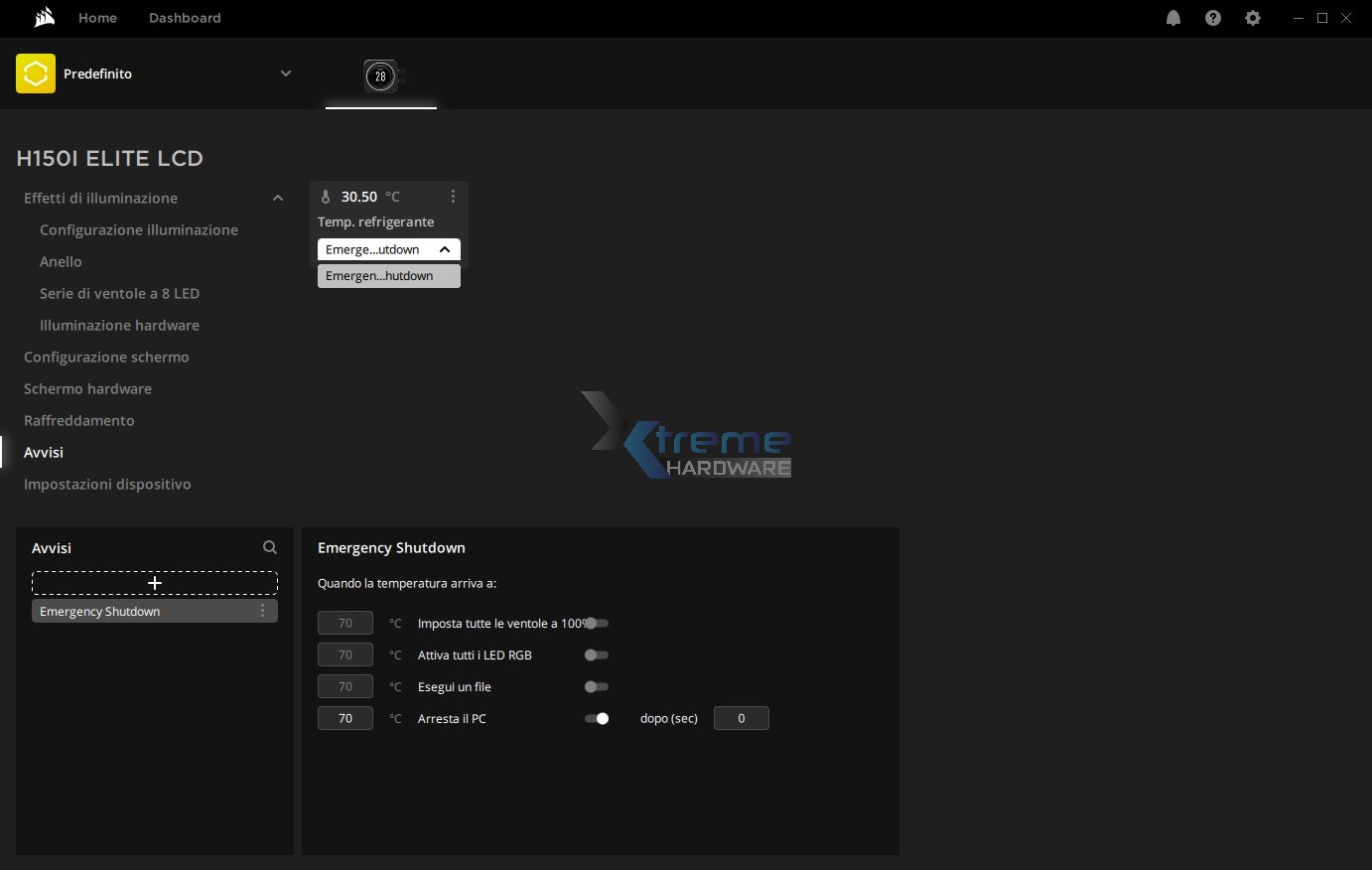Expand the Predefinito profile dropdown
Viewport: 1372px width, 870px height.
pyautogui.click(x=286, y=73)
